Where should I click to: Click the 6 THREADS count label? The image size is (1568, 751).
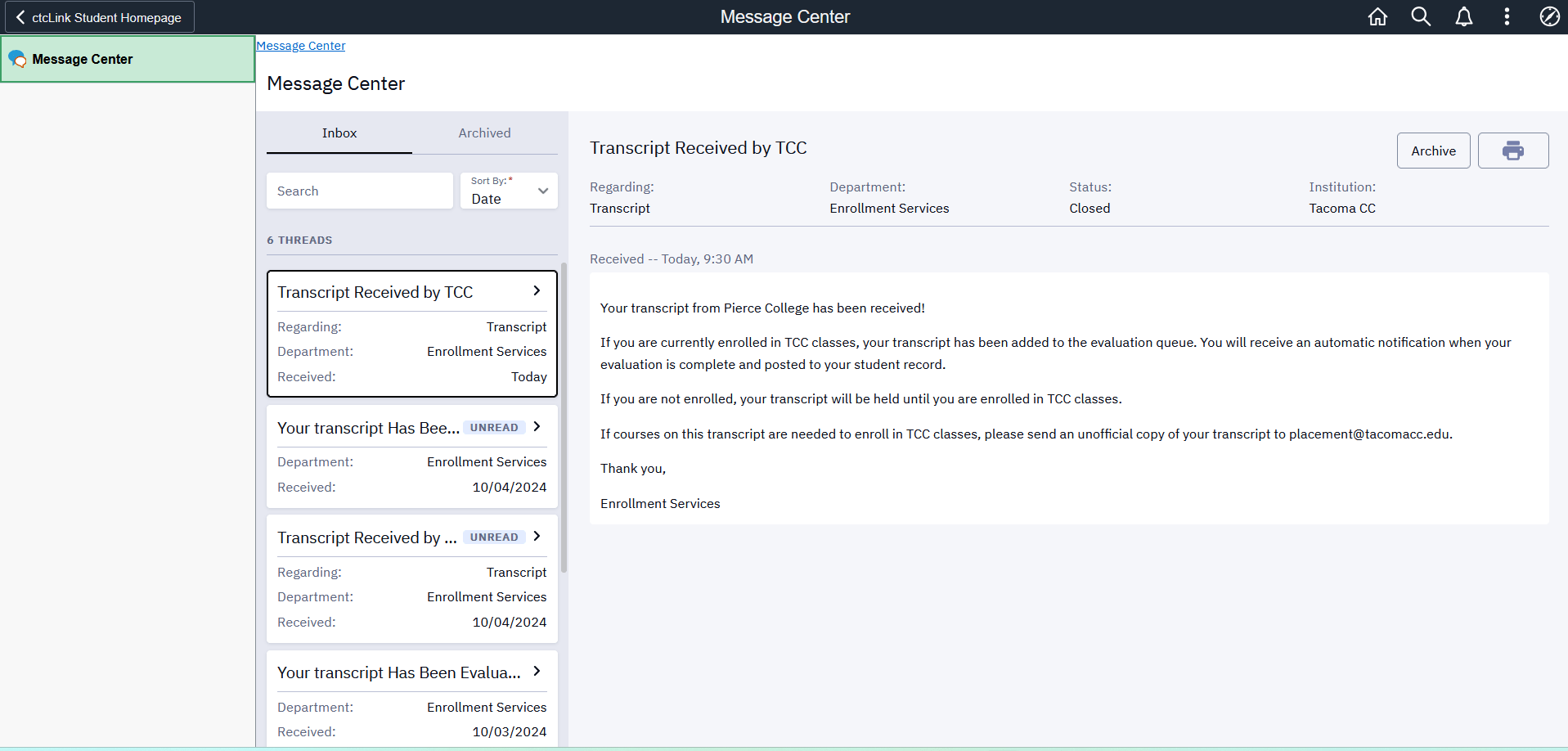coord(299,240)
